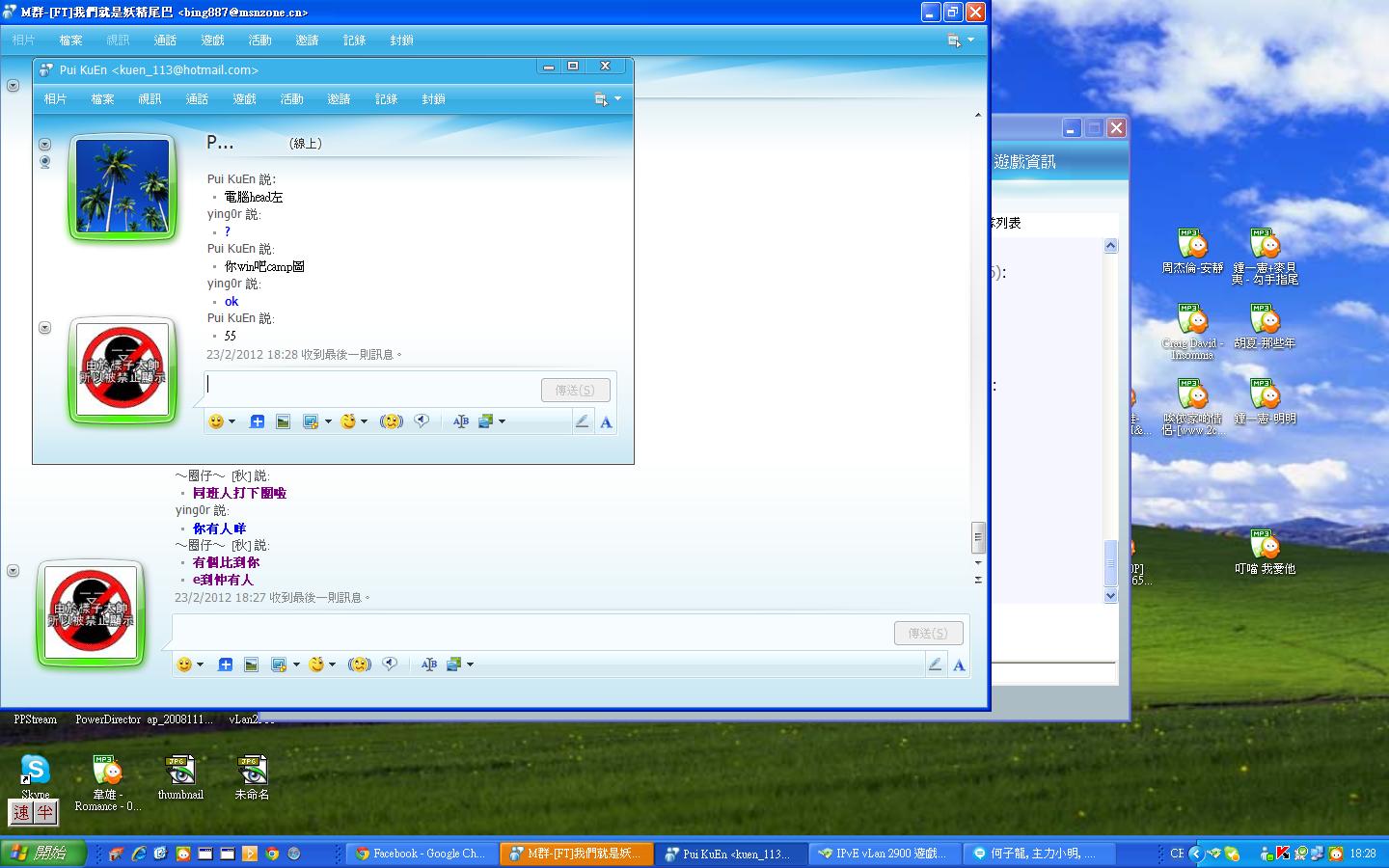Expand background picker dropdown in Pui KuEn chat

point(502,421)
